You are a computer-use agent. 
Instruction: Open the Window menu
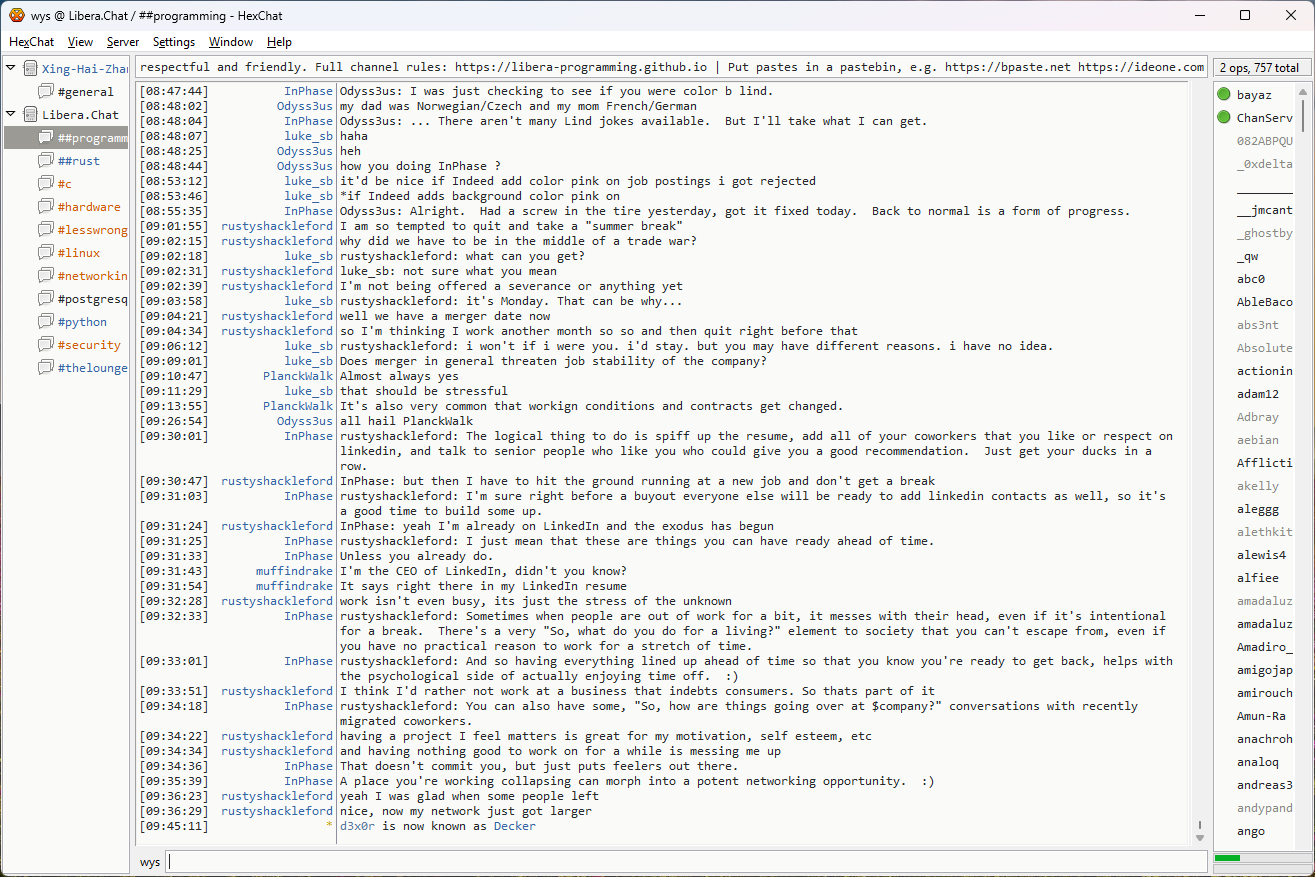point(230,42)
